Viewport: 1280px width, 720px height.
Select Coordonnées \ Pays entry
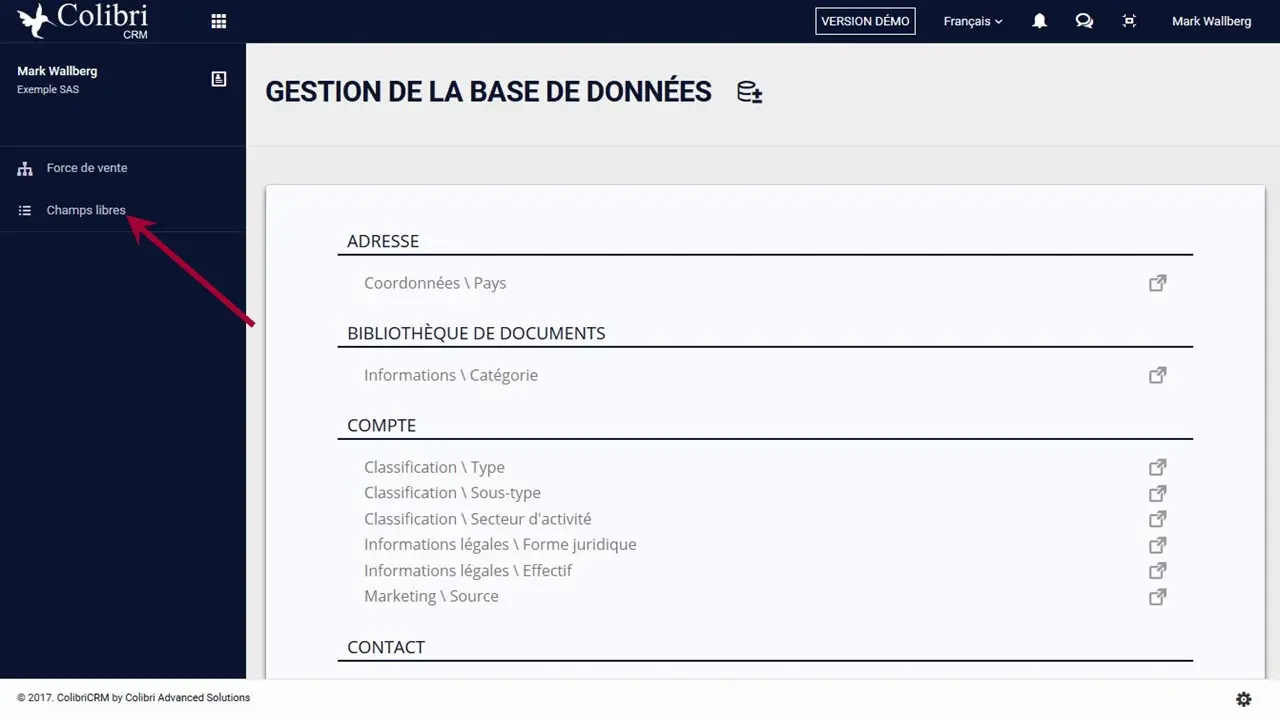tap(435, 283)
